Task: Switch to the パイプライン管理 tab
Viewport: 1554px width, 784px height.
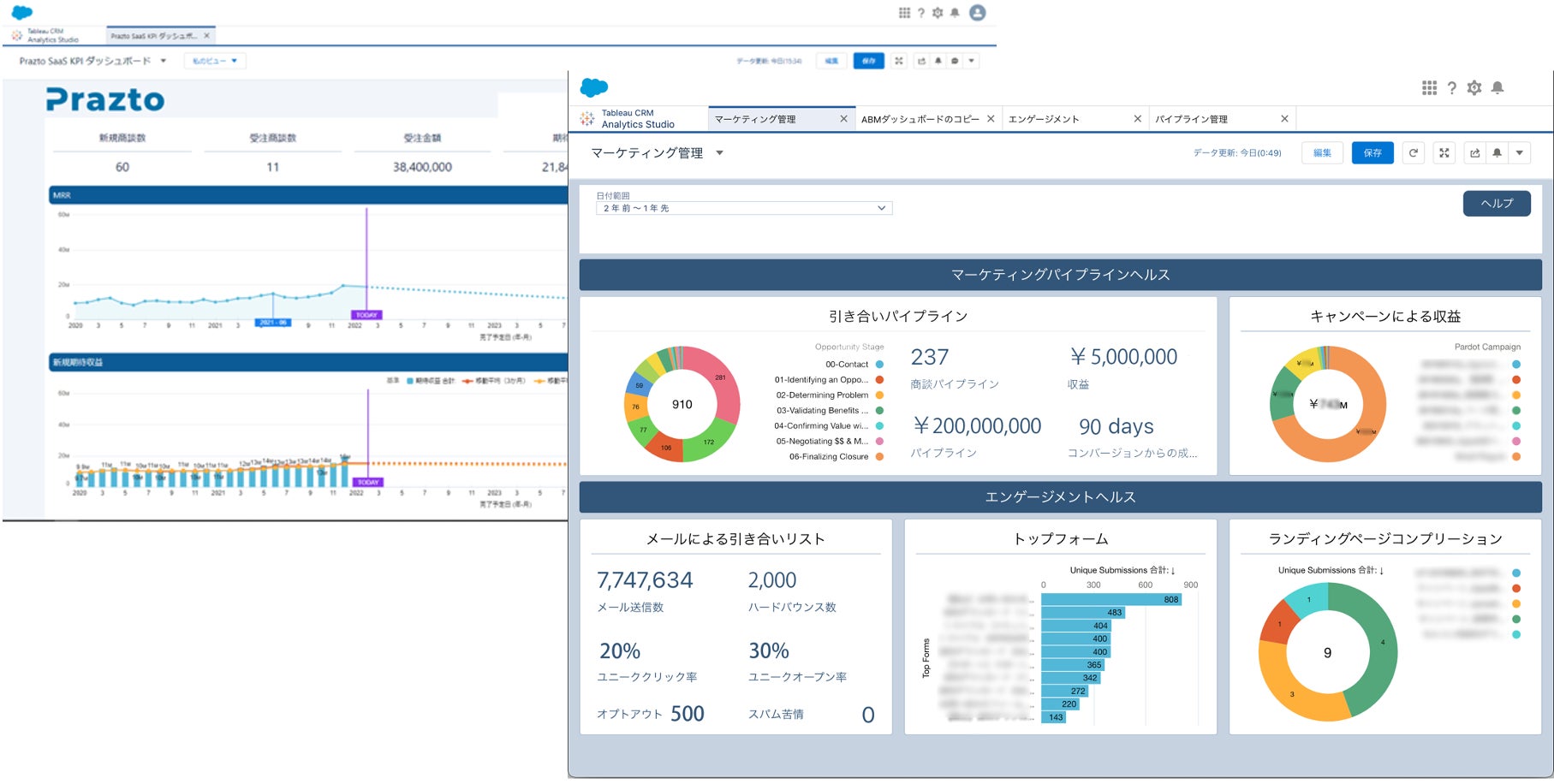Action: [x=1191, y=119]
